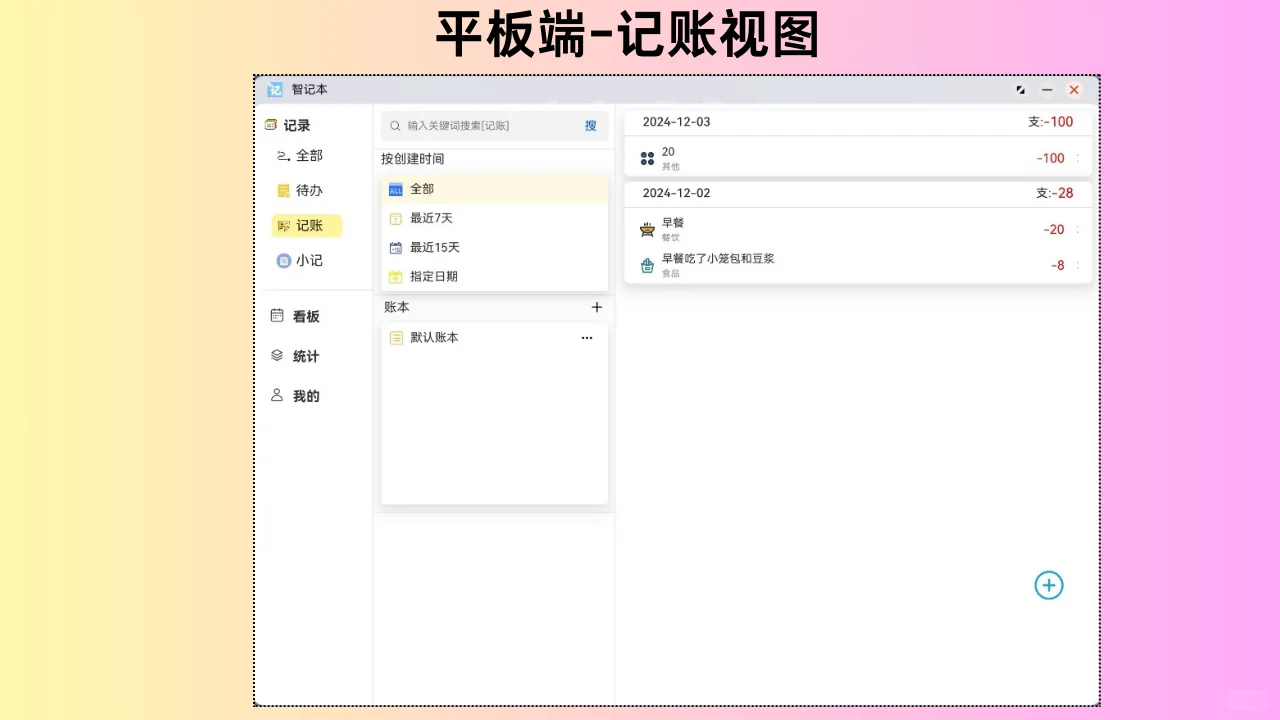Select the 全部 filter under 按创建时间
This screenshot has height=720, width=1280.
421,188
